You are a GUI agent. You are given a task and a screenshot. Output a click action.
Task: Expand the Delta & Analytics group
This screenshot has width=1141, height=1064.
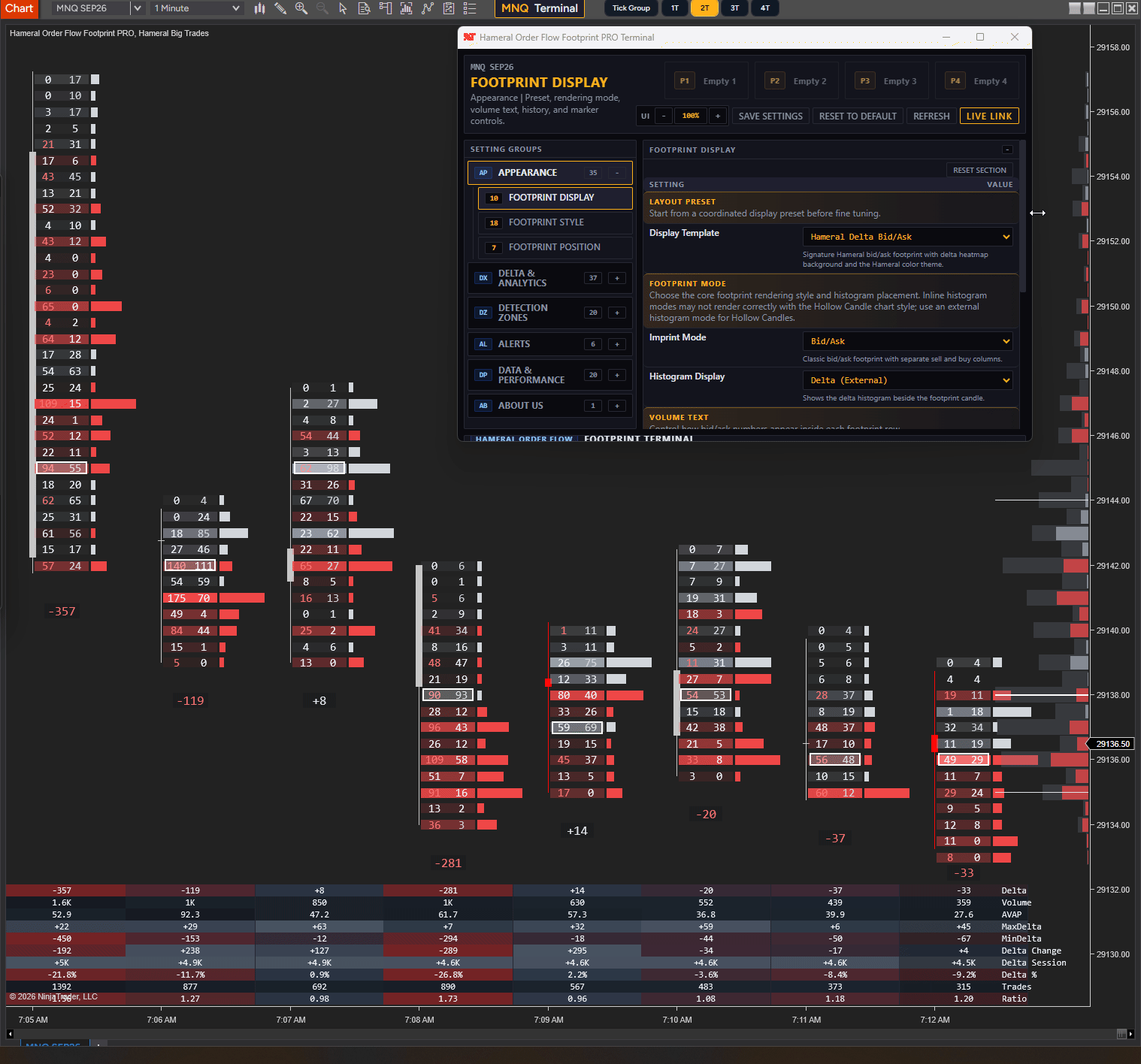click(617, 278)
